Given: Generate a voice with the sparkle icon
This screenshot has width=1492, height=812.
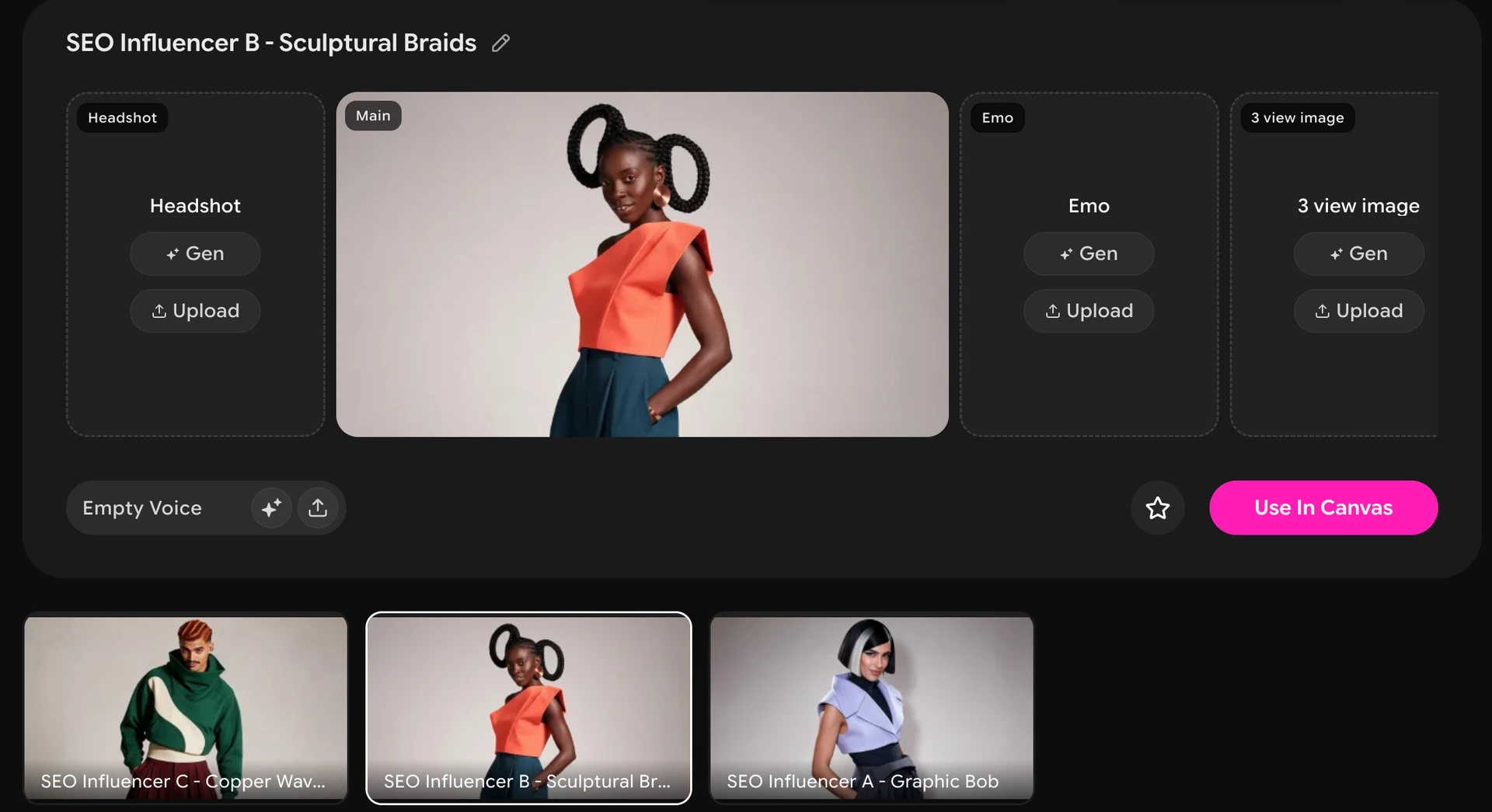Looking at the screenshot, I should (271, 508).
